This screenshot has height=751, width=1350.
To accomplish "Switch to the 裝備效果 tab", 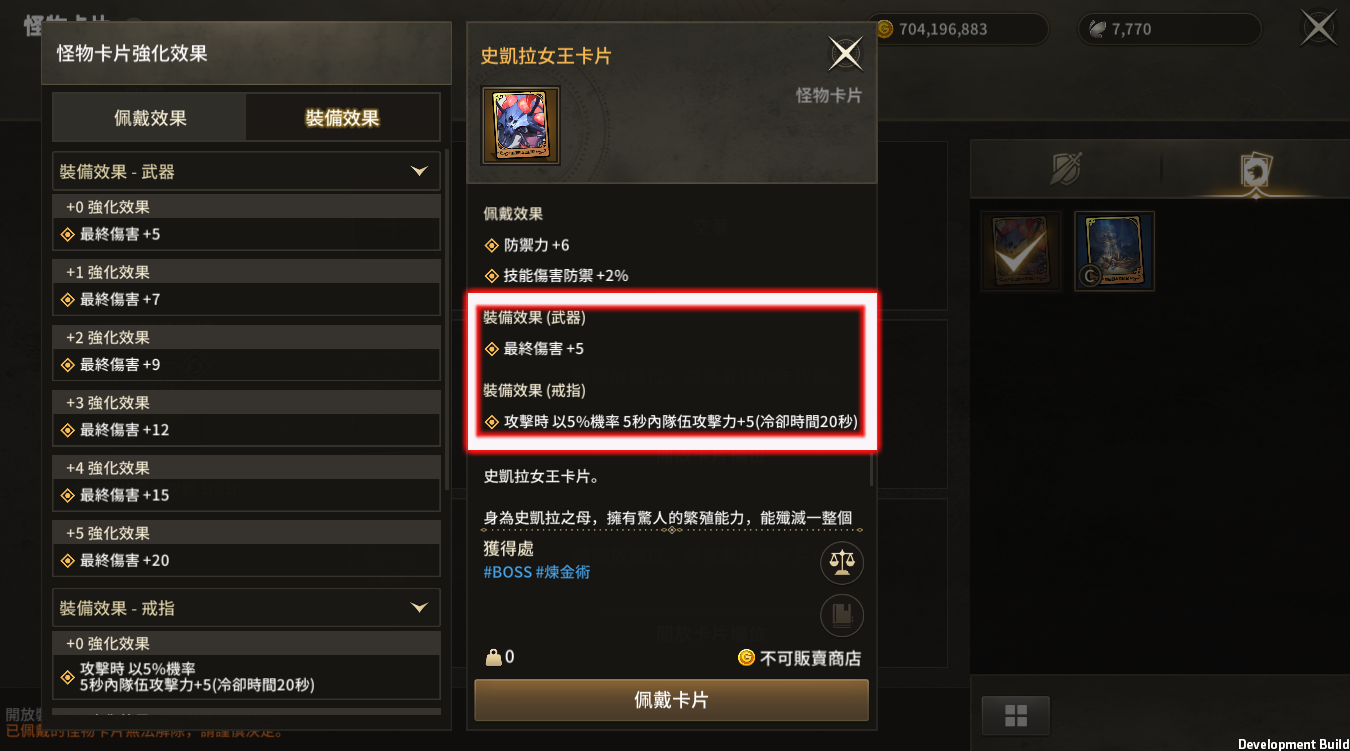I will pos(343,118).
